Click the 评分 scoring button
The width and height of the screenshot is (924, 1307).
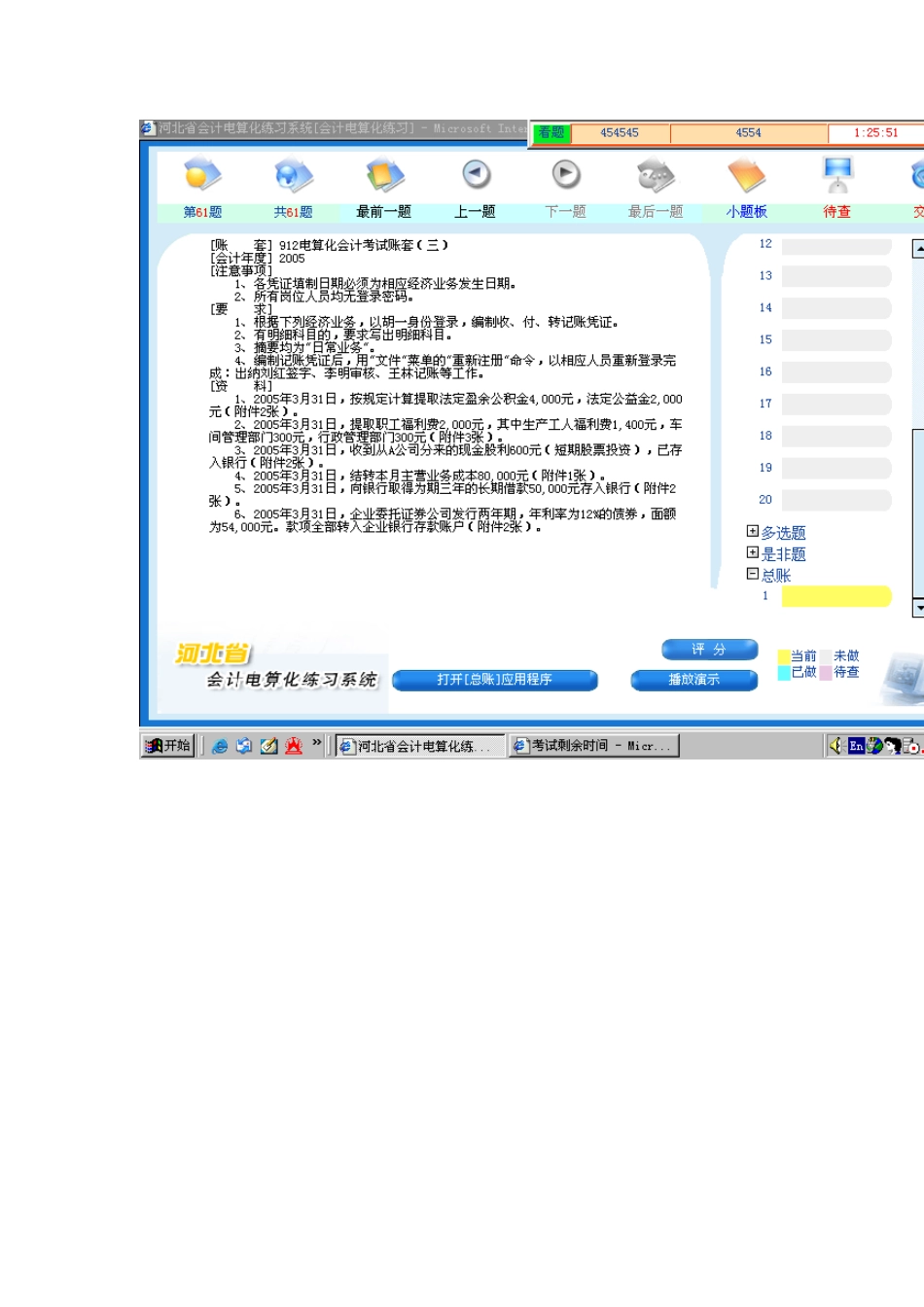pyautogui.click(x=710, y=650)
